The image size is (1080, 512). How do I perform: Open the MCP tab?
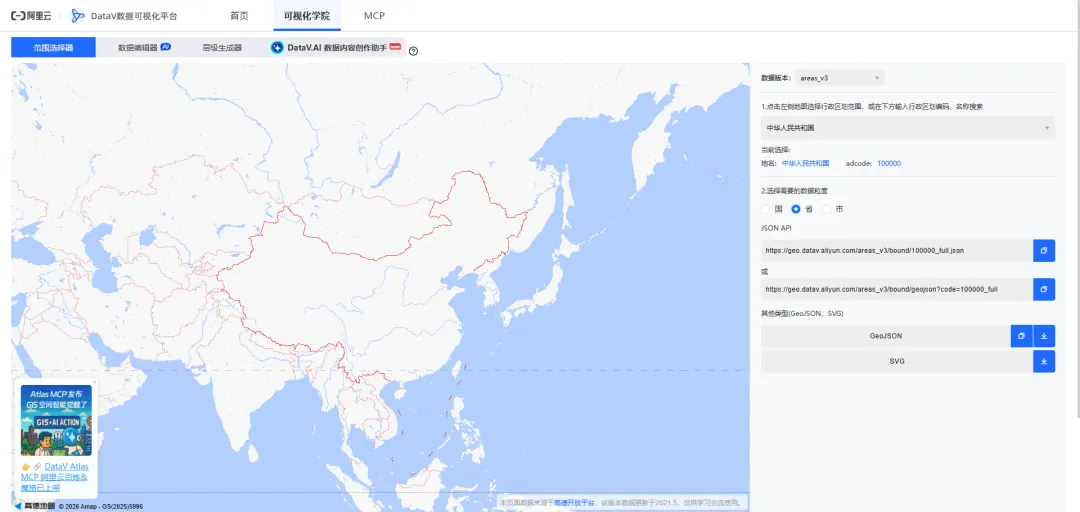point(374,16)
